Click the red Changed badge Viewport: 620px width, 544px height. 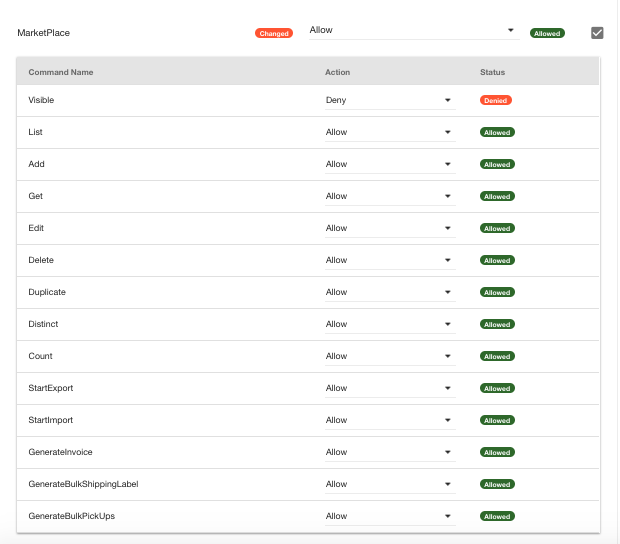tap(274, 33)
